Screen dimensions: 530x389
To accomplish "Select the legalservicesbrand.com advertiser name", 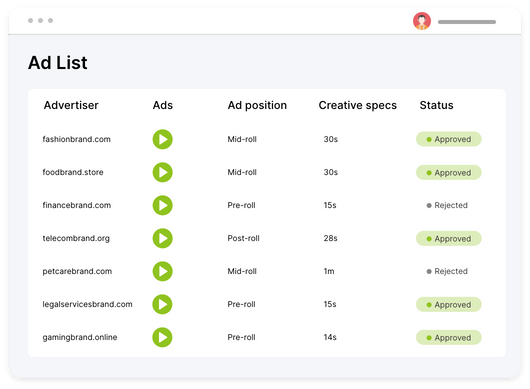I will point(87,304).
